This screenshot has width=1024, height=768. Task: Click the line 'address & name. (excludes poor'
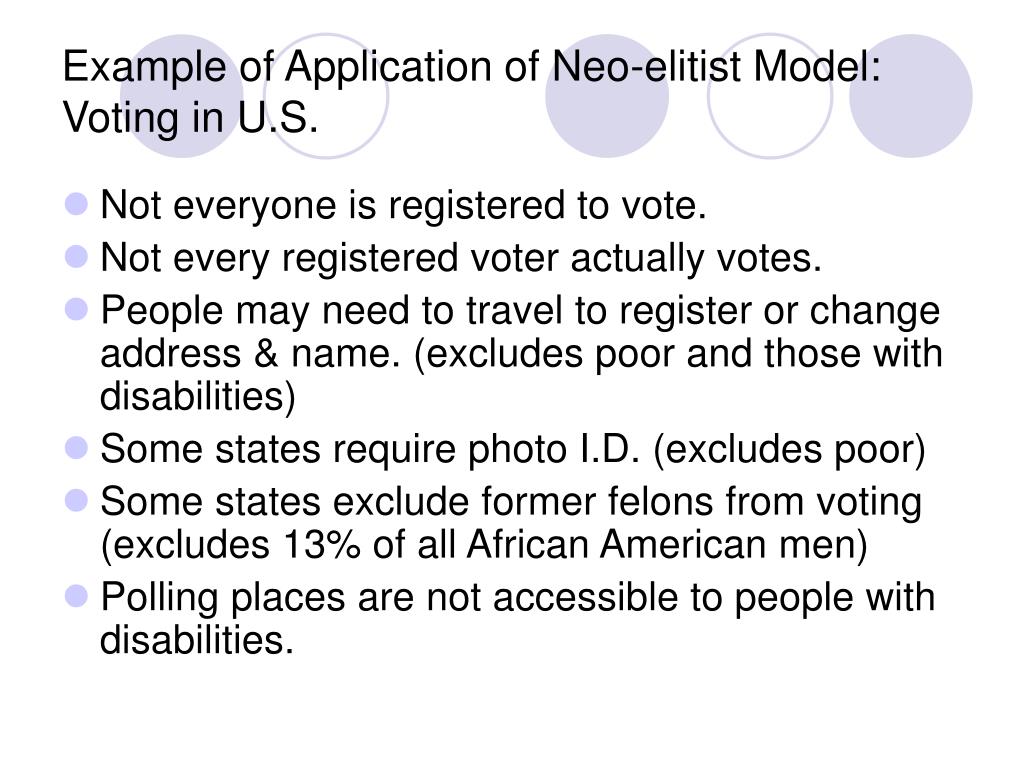[521, 354]
